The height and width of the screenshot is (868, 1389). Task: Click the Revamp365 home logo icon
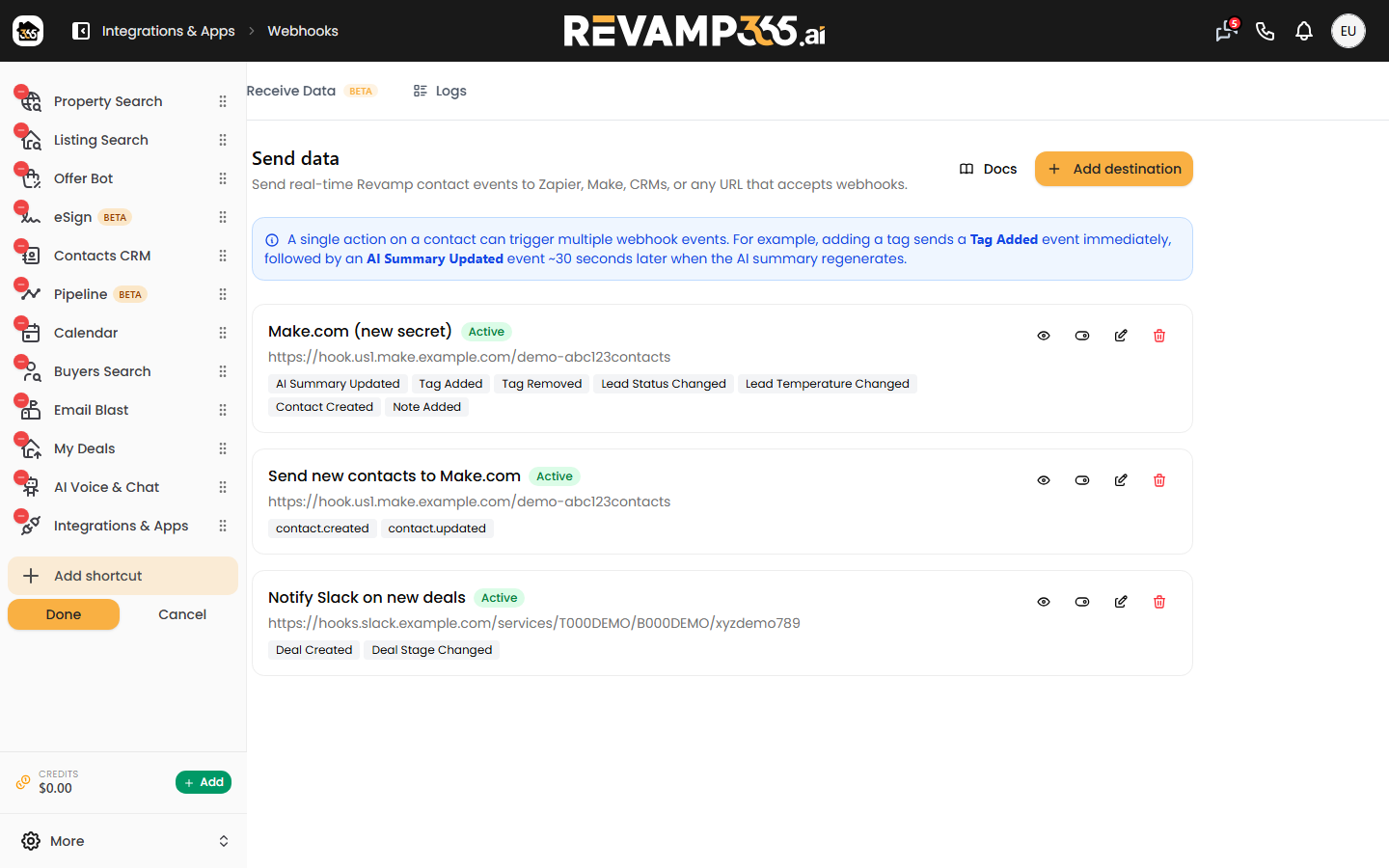28,31
